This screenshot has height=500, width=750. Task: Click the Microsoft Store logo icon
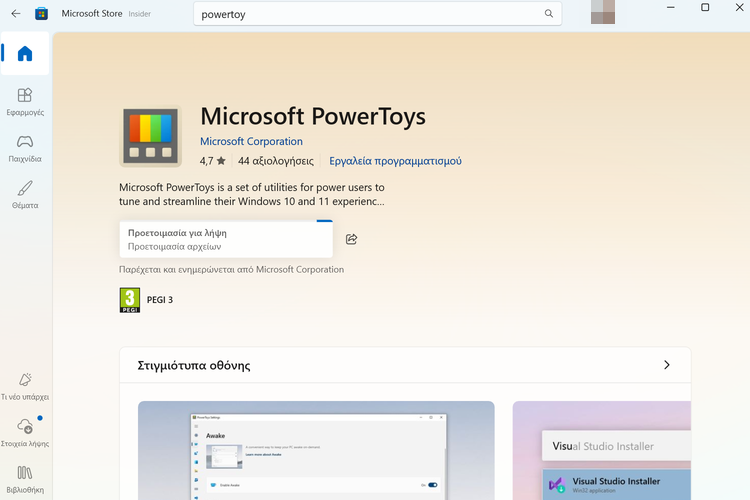[41, 14]
